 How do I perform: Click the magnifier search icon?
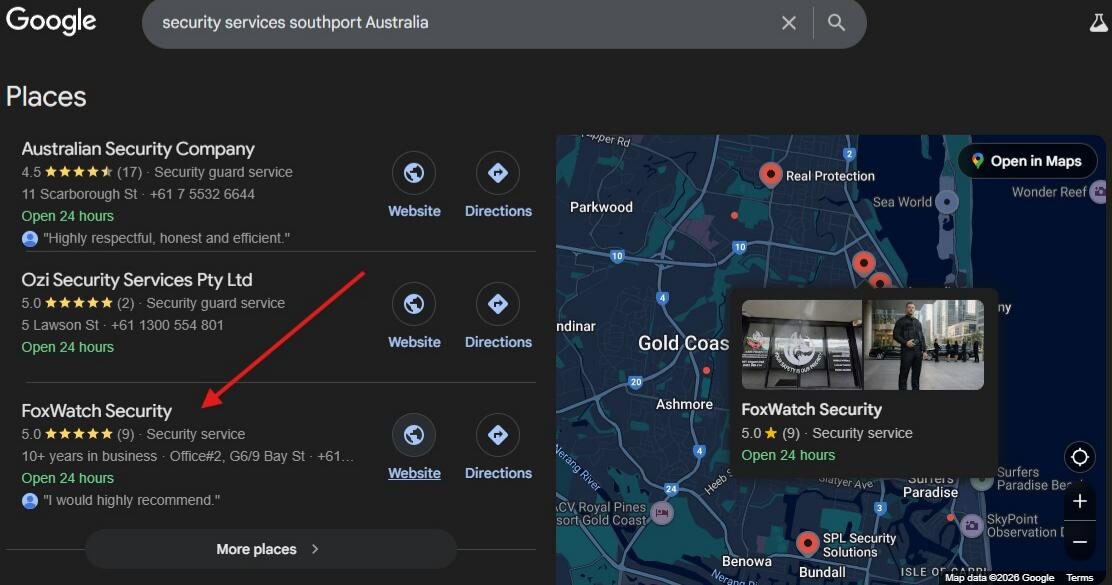click(837, 23)
